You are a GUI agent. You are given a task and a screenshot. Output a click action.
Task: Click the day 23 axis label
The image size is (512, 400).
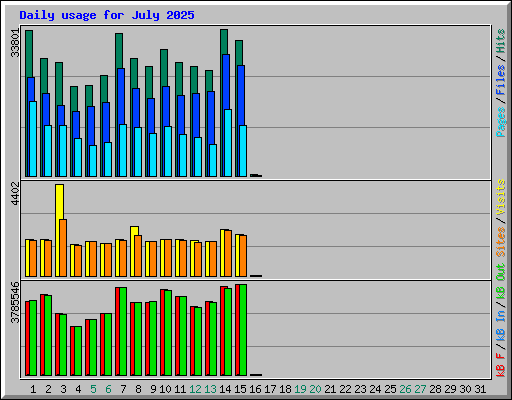tap(360, 389)
